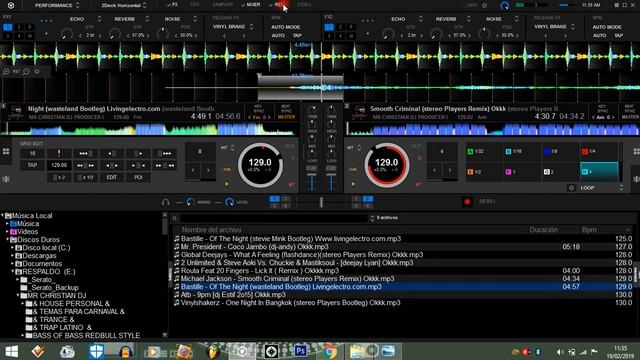The height and width of the screenshot is (360, 640).
Task: Play the right deck
Action: (x=353, y=184)
